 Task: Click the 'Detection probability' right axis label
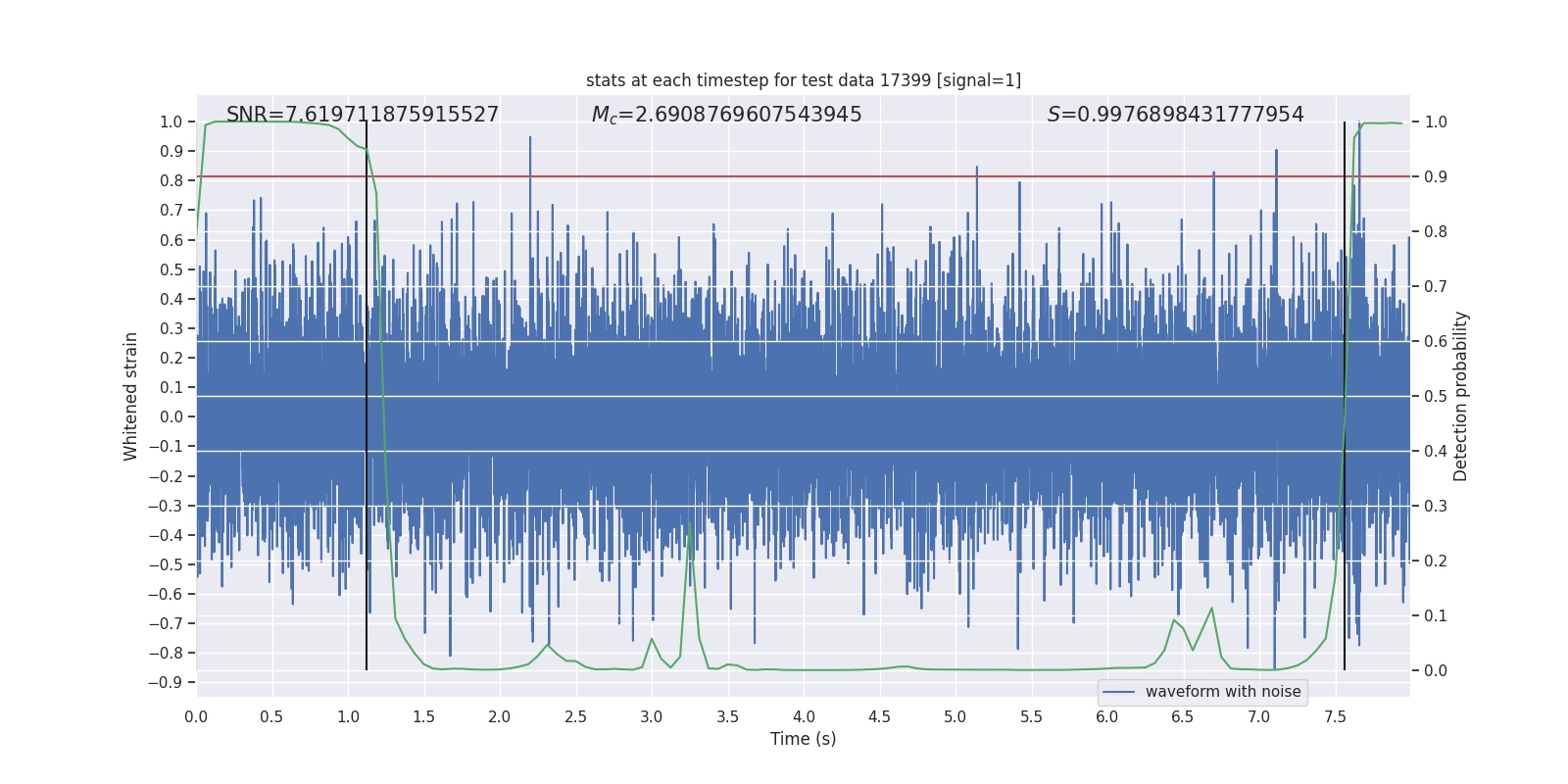coord(1461,396)
